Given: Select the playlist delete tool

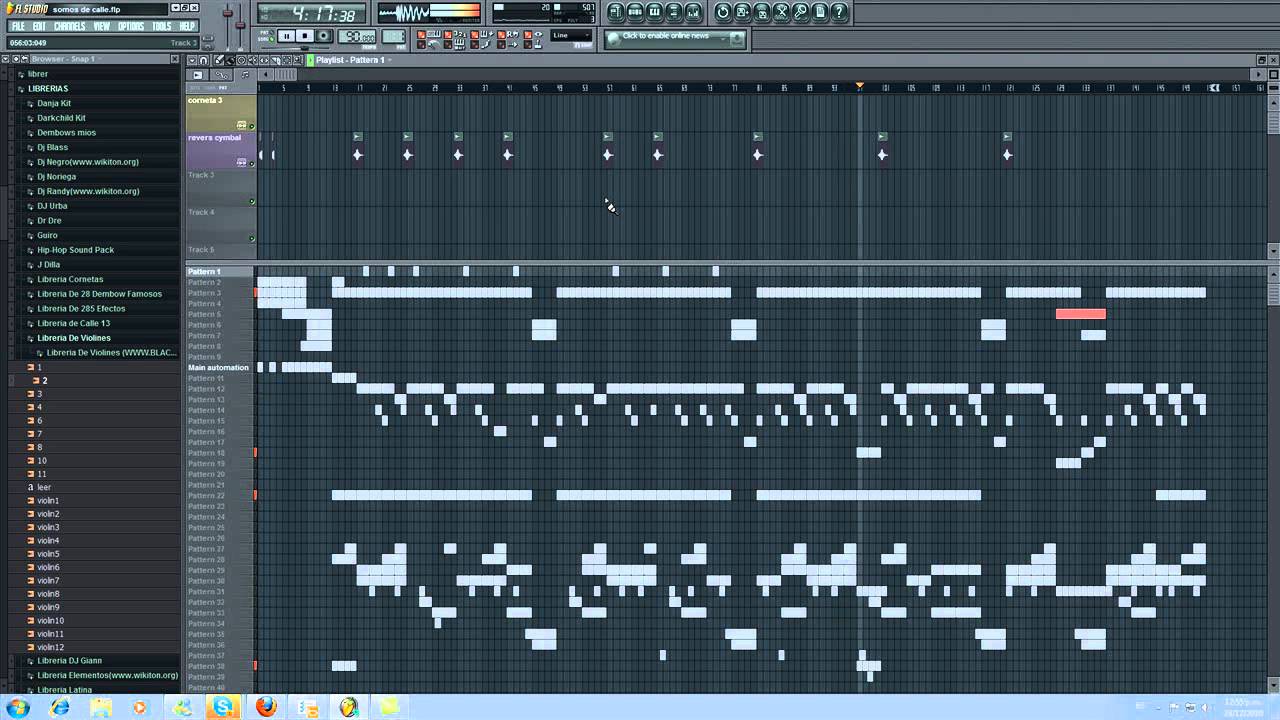Looking at the screenshot, I should 242,60.
